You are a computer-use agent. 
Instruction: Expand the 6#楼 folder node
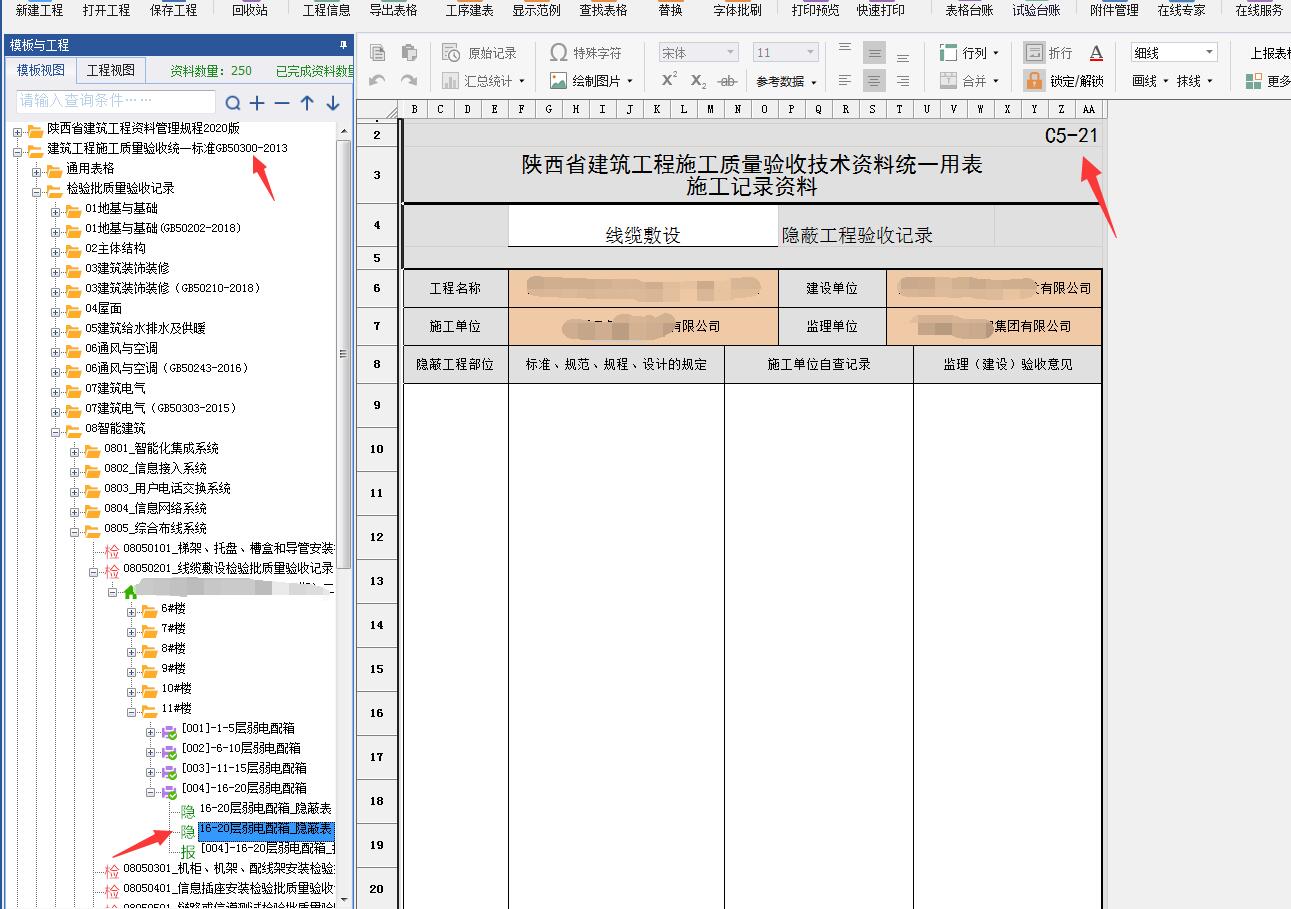coord(132,609)
